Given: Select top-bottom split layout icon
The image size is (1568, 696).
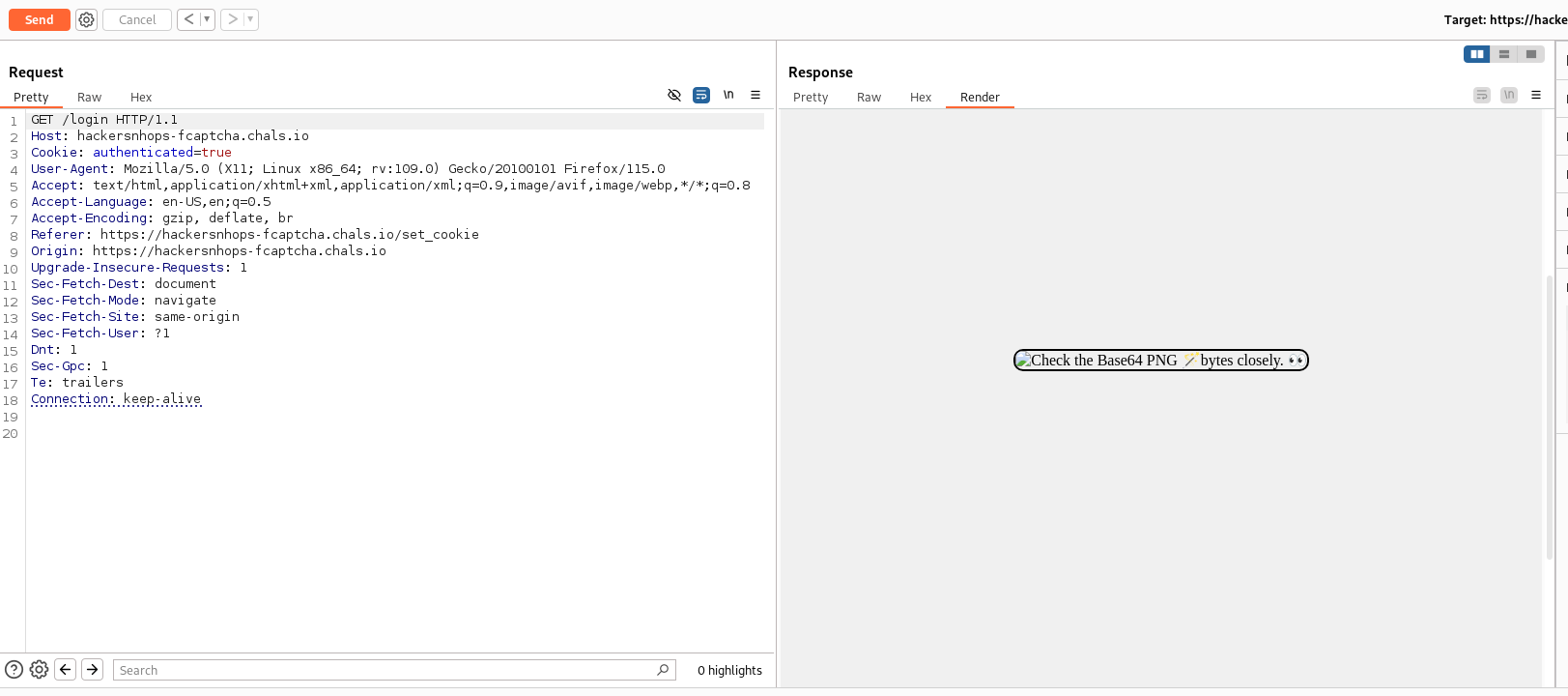Looking at the screenshot, I should [x=1503, y=54].
